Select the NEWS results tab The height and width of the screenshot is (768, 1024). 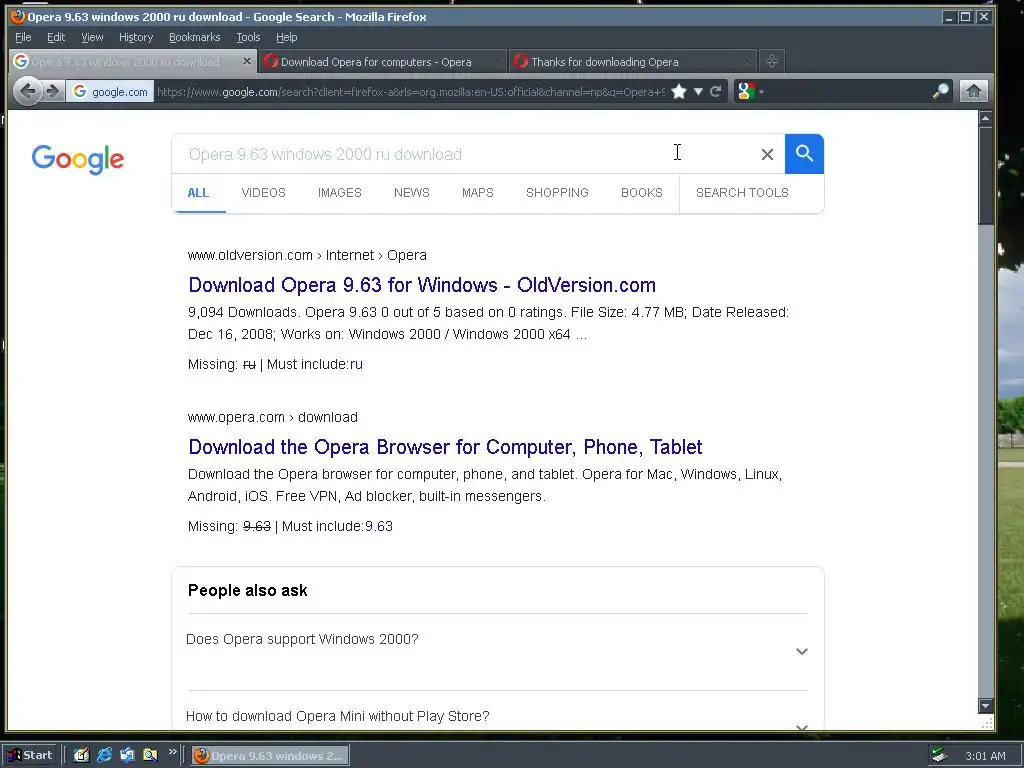pos(411,193)
